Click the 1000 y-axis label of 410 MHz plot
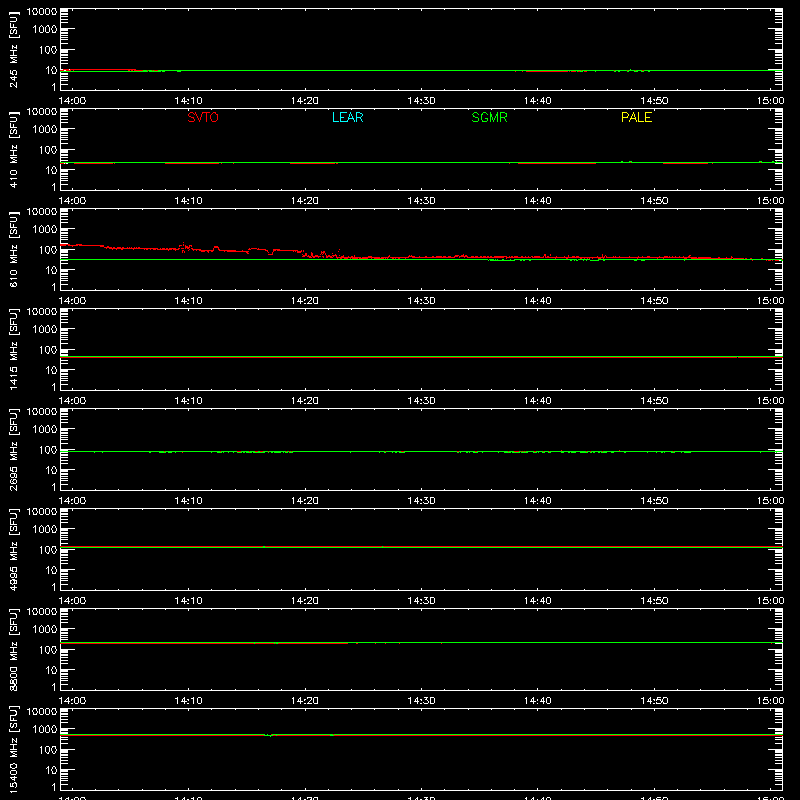This screenshot has width=800, height=800. [x=45, y=130]
